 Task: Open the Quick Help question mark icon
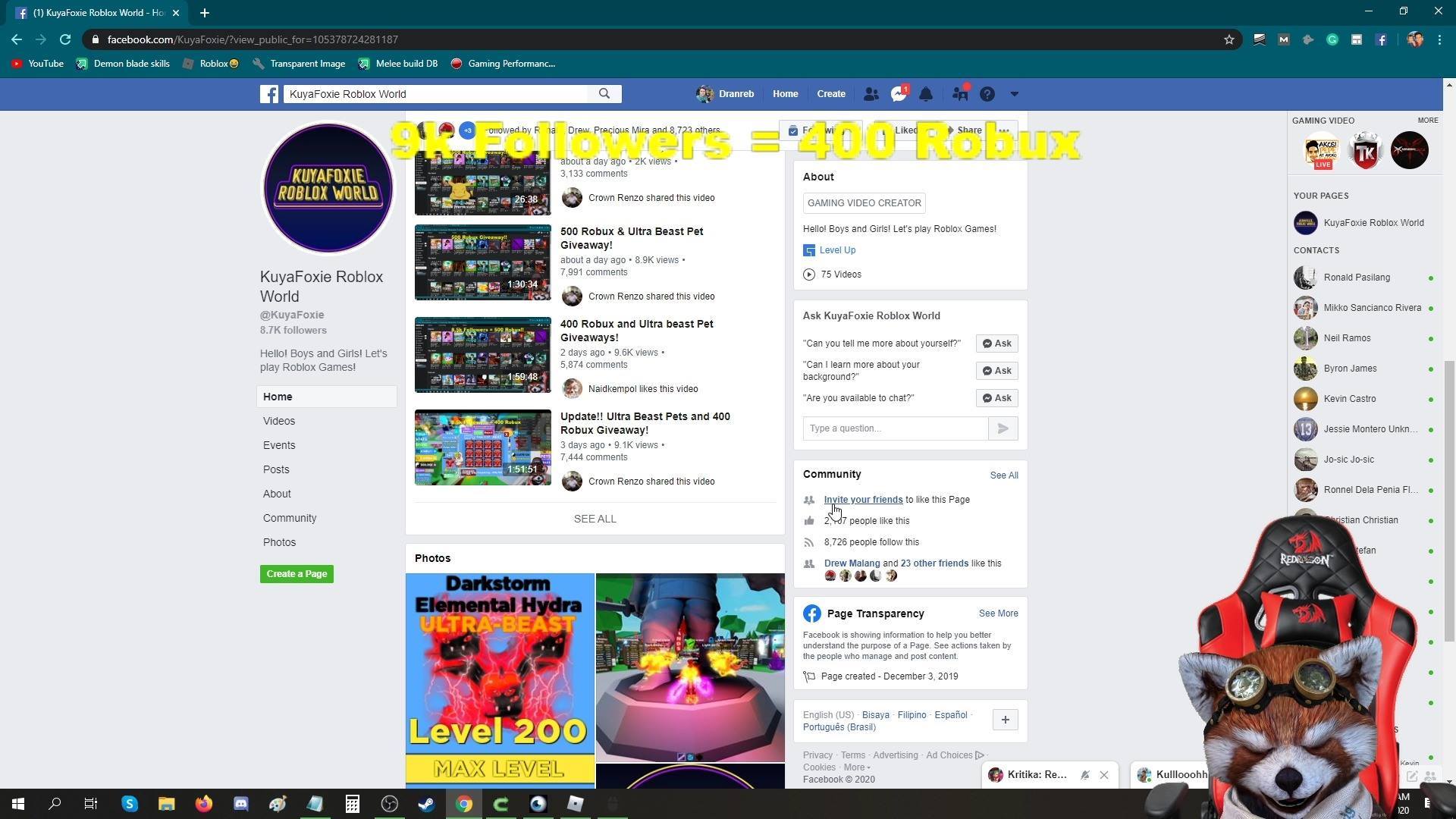coord(987,94)
